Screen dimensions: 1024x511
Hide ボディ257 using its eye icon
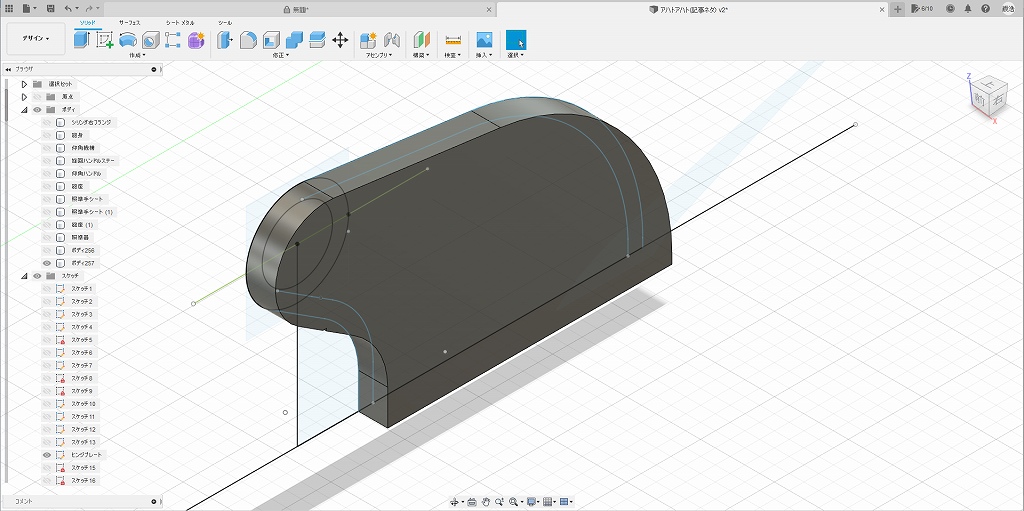coord(46,263)
